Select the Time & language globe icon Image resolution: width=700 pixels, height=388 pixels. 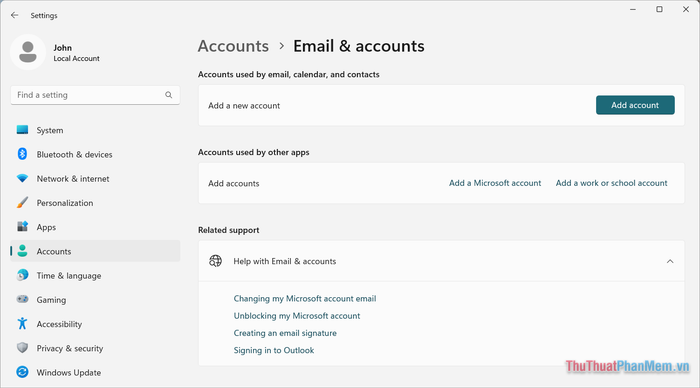(22, 275)
